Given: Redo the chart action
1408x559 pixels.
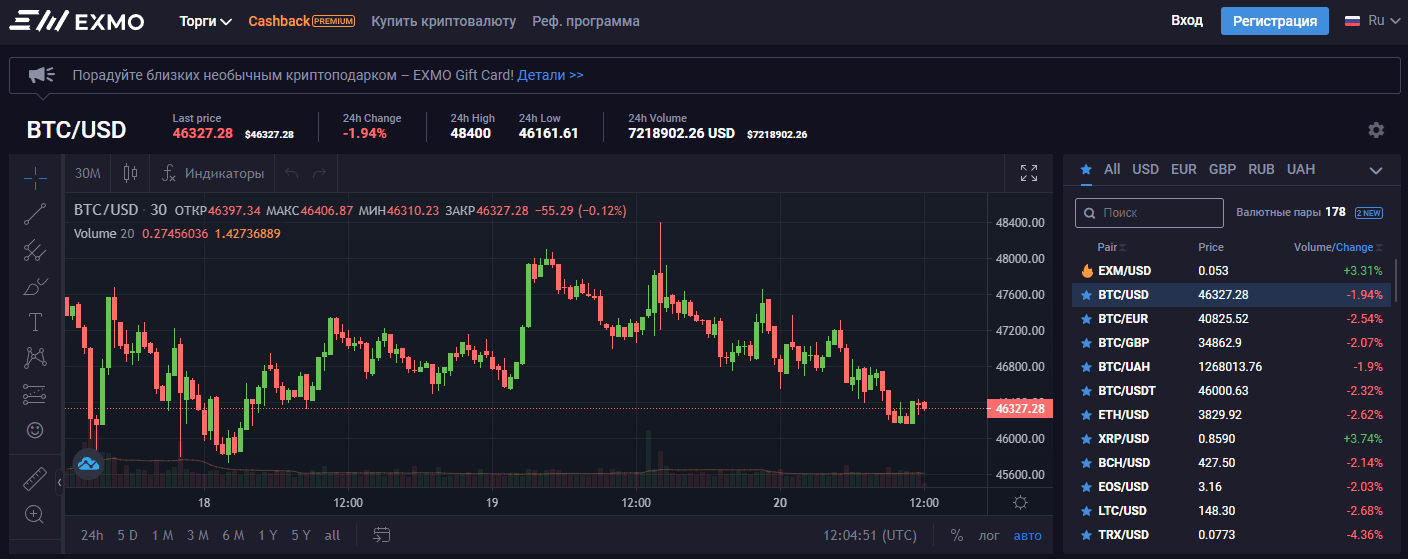Looking at the screenshot, I should 320,173.
